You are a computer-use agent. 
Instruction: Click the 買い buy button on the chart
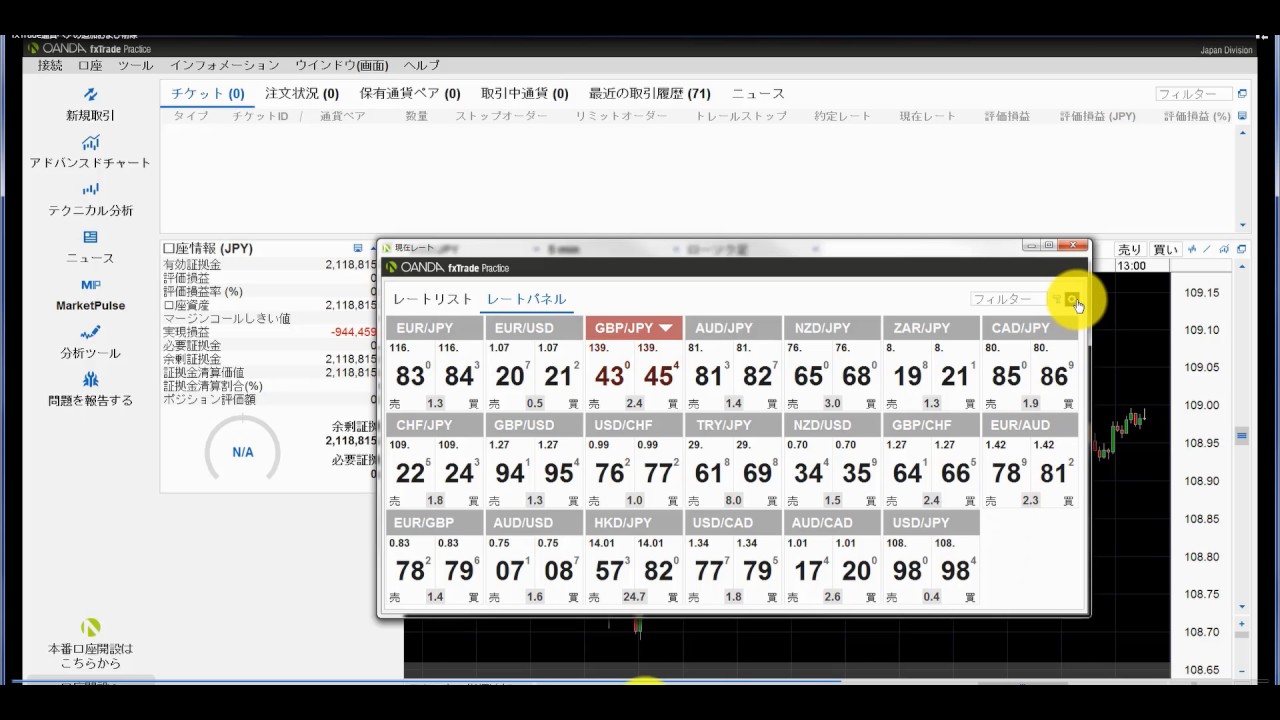[x=1165, y=249]
